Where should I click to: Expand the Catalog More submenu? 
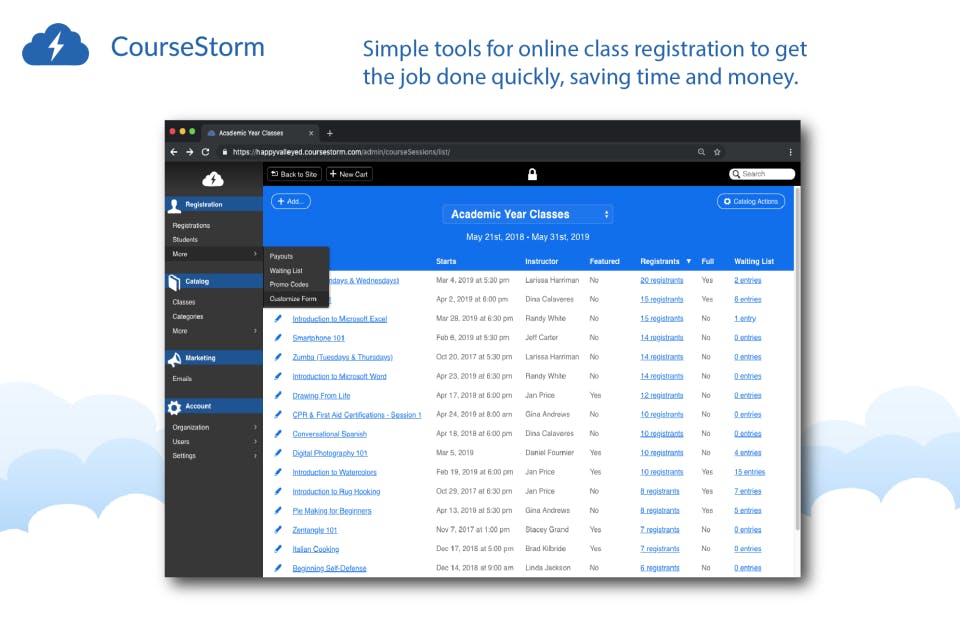click(214, 331)
